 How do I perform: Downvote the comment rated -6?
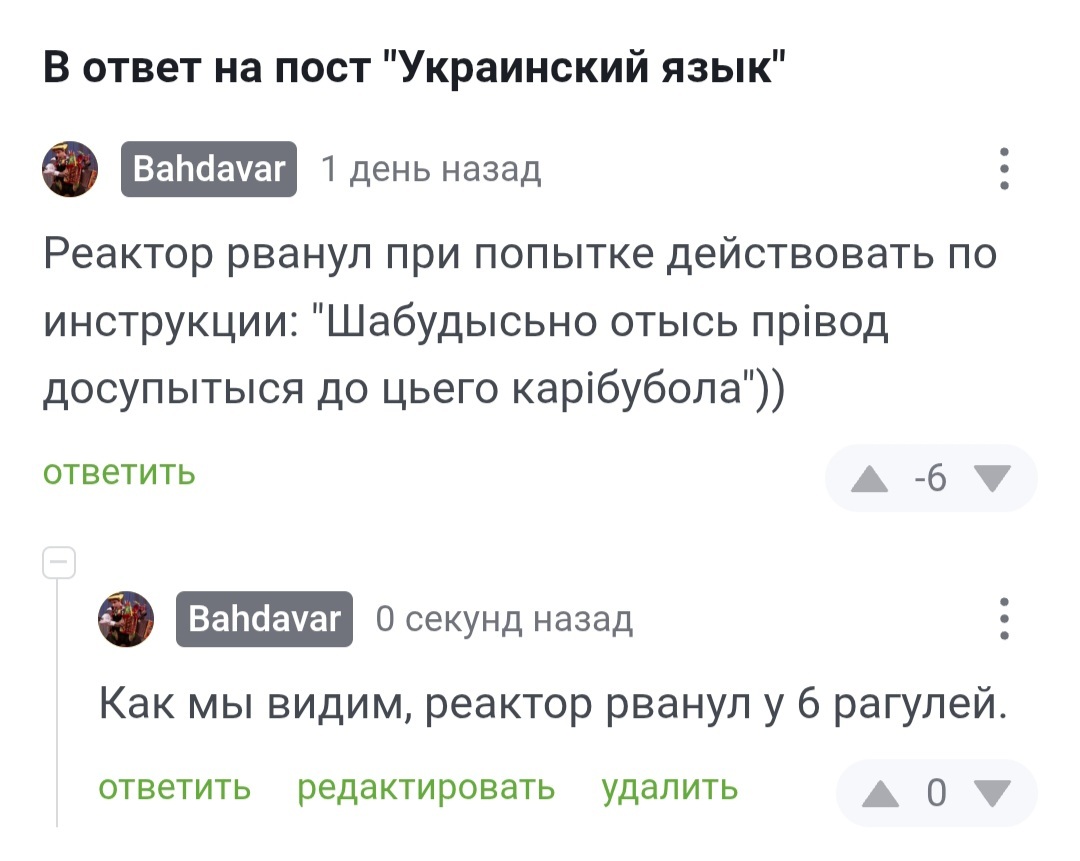992,479
